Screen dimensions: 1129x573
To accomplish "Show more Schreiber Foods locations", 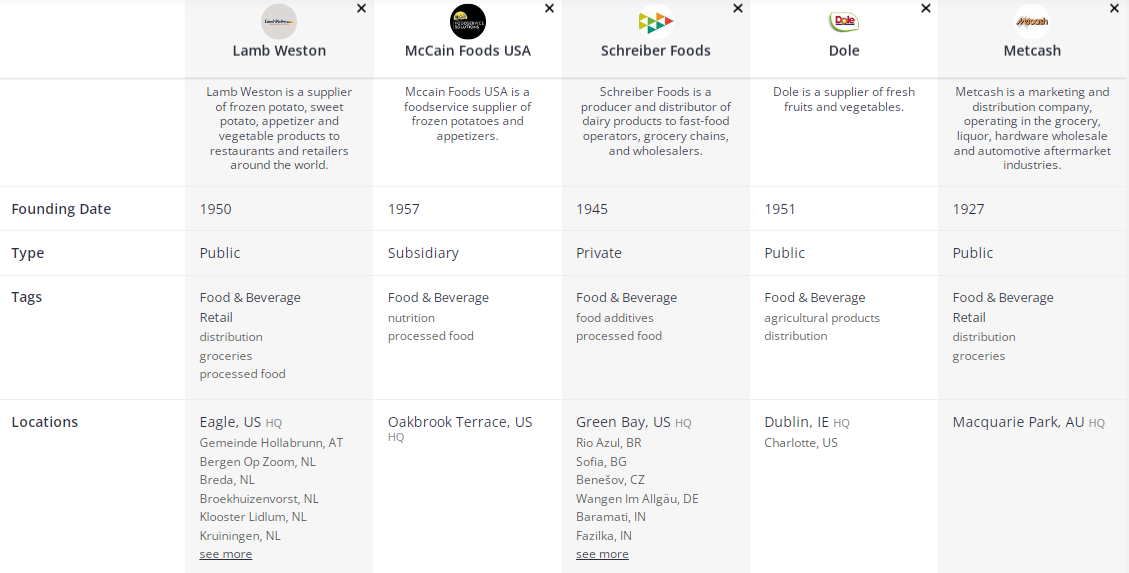I will (602, 554).
